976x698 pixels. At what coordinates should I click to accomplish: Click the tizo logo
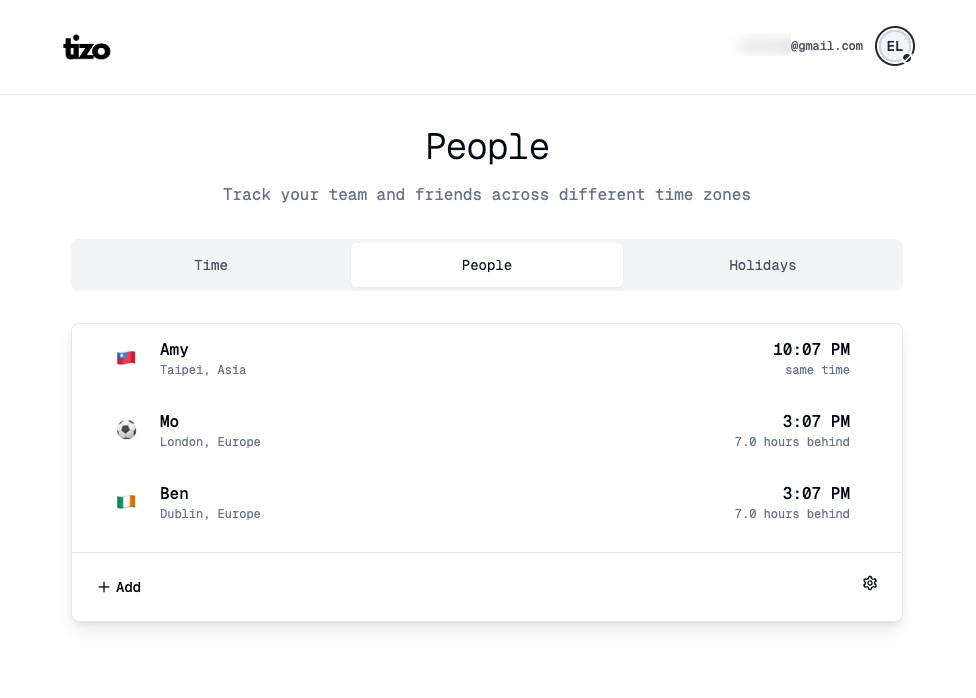coord(87,48)
